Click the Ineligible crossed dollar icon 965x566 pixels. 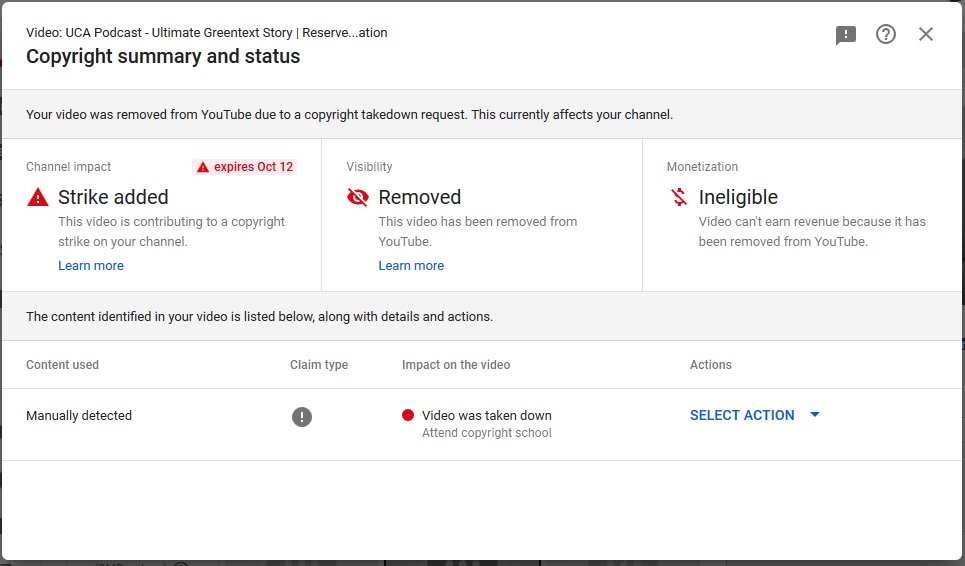678,197
